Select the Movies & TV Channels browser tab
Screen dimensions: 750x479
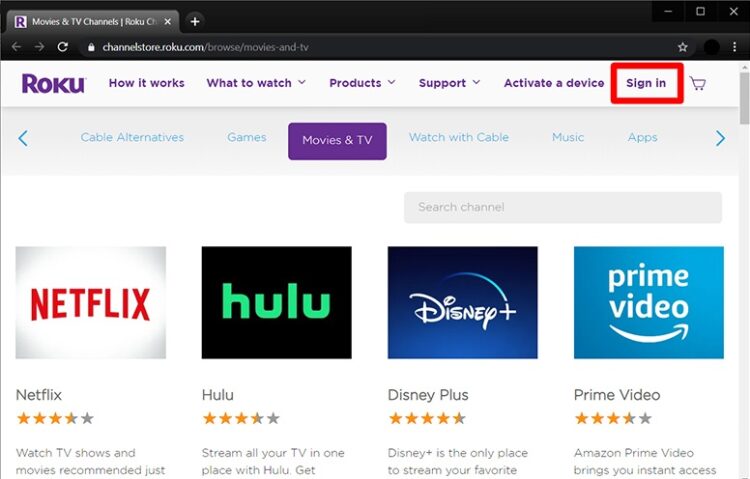pyautogui.click(x=93, y=22)
